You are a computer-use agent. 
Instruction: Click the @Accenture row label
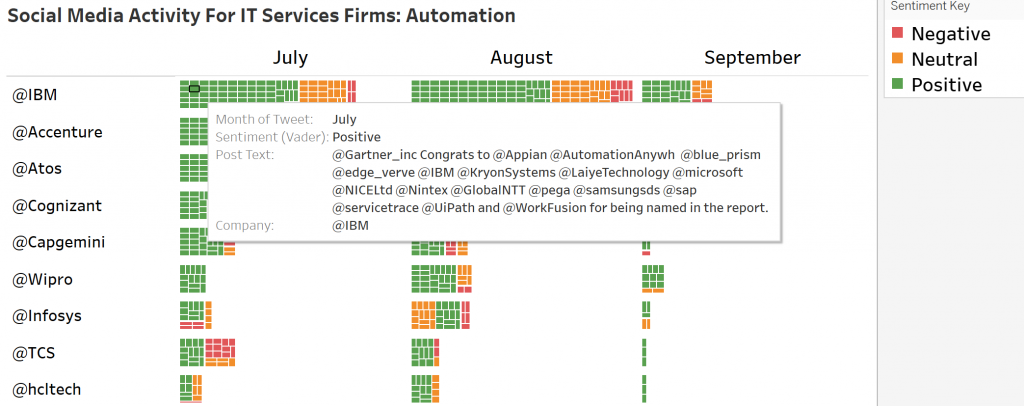pos(57,132)
